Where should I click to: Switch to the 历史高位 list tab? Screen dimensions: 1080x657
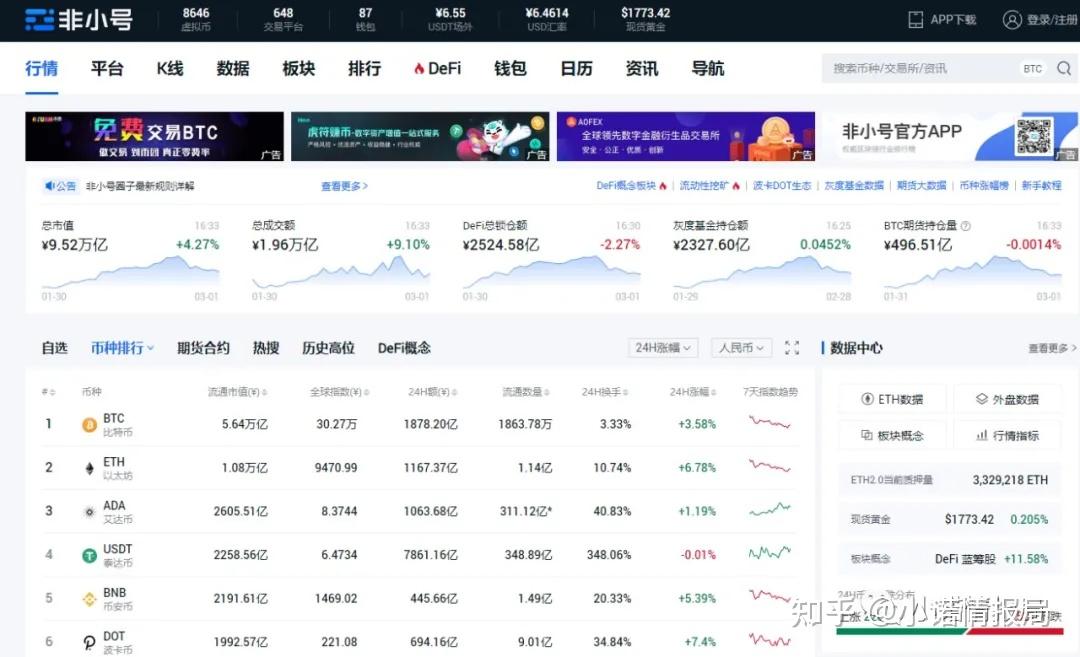329,348
